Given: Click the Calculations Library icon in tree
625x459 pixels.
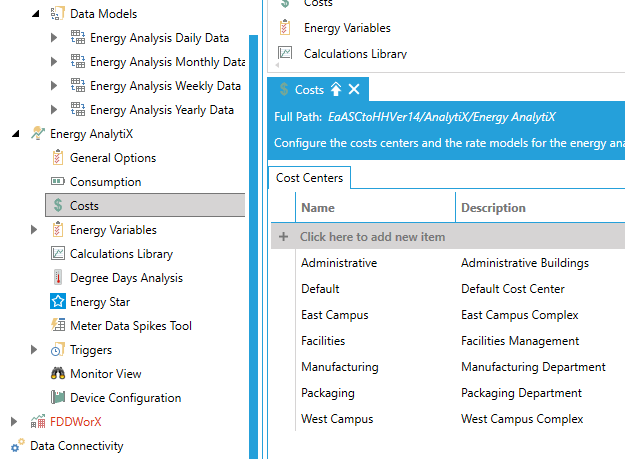Looking at the screenshot, I should [58, 254].
